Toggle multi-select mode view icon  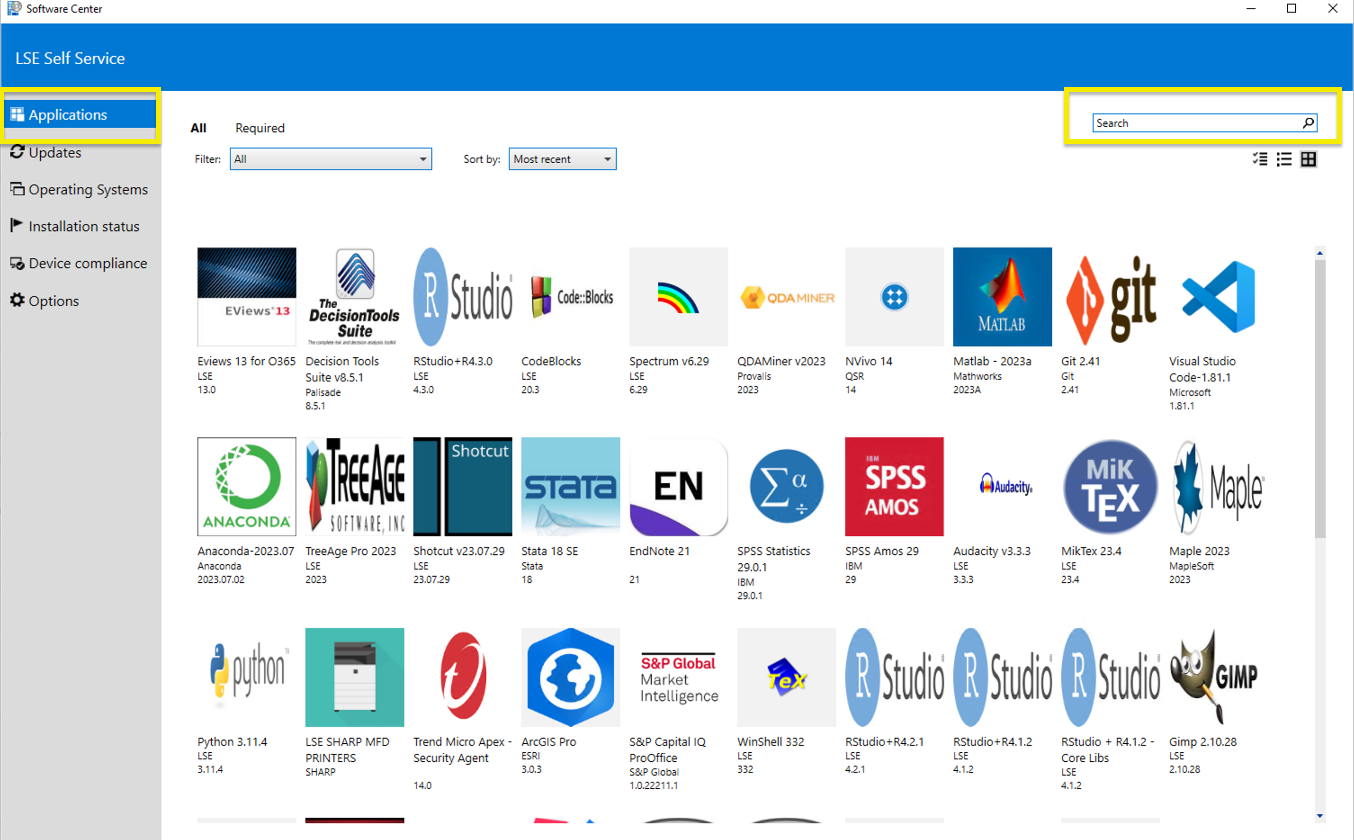[x=1260, y=159]
